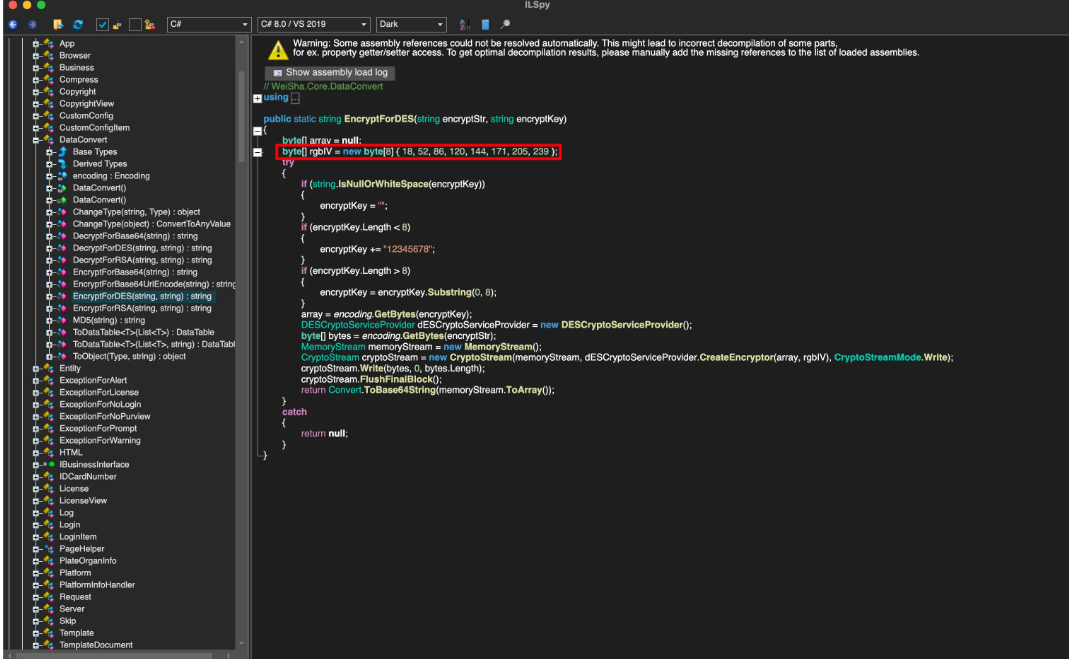Click Show assembly load log button
This screenshot has width=1069, height=659.
pyautogui.click(x=330, y=73)
